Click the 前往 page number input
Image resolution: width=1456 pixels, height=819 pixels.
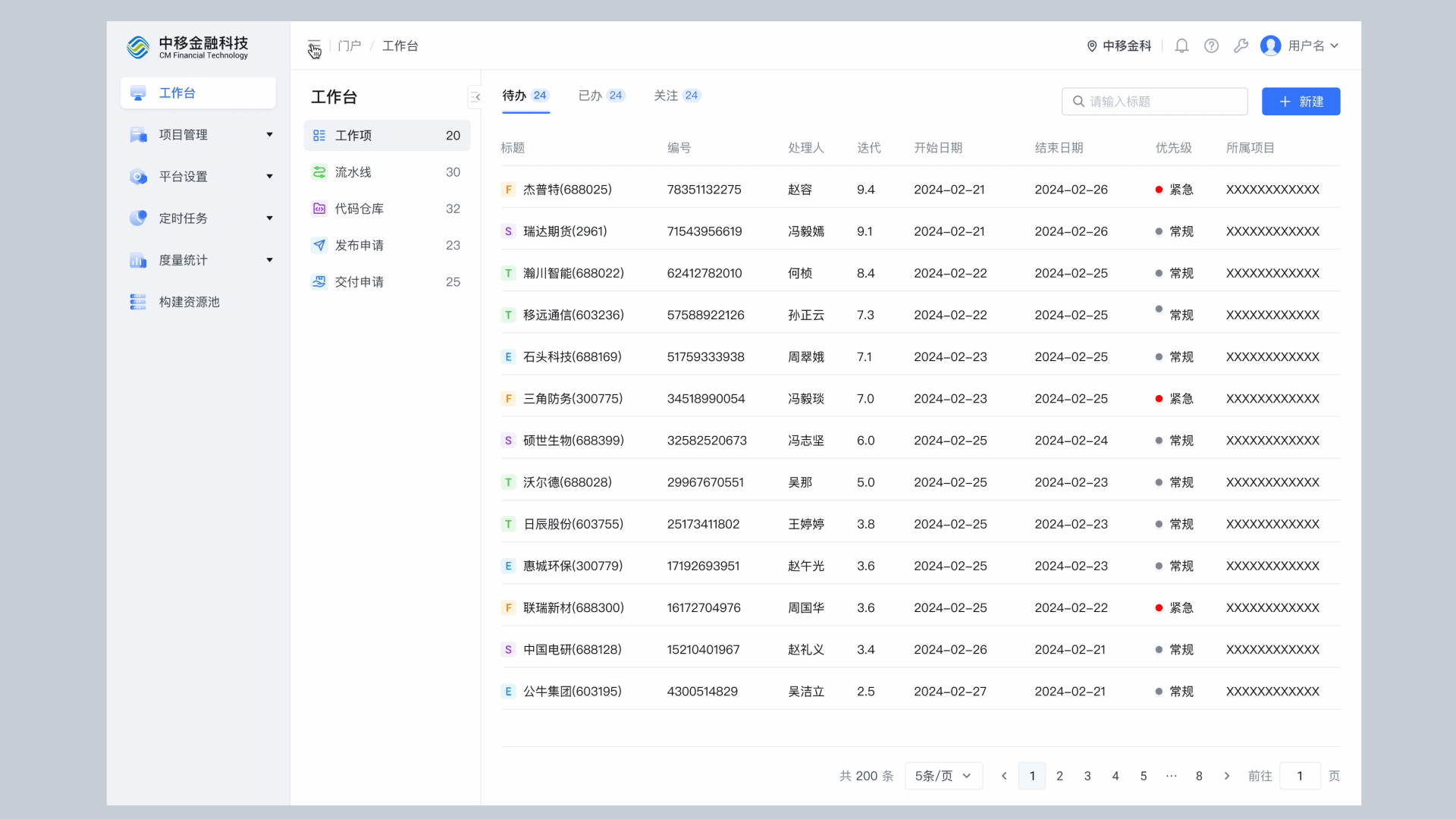coord(1300,776)
